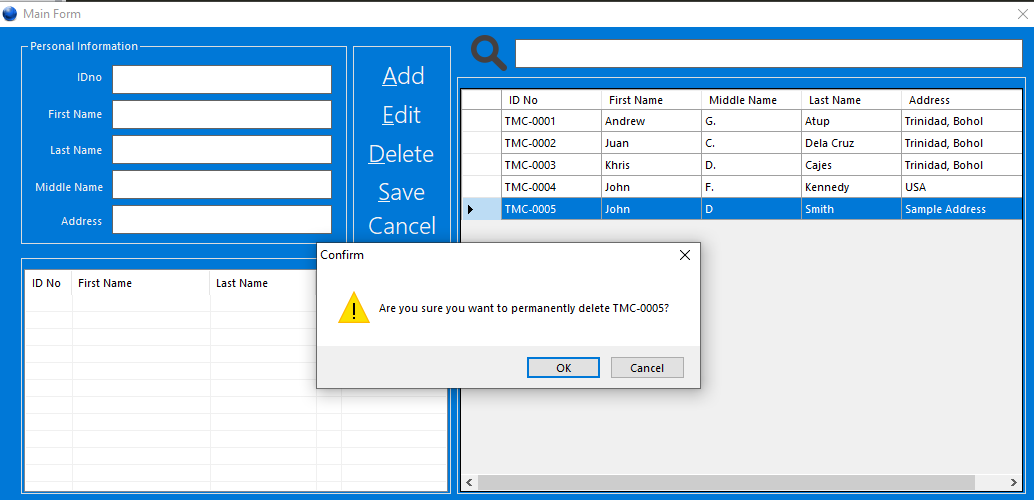This screenshot has width=1034, height=500.
Task: Click the yellow warning triangle icon
Action: [x=354, y=307]
